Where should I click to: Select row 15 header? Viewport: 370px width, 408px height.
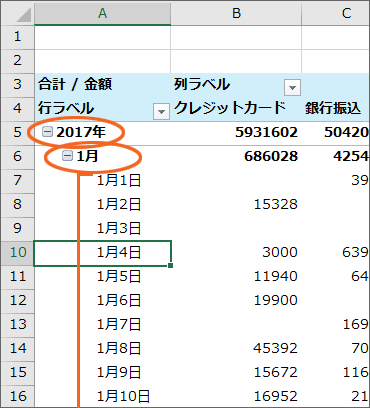click(x=17, y=373)
